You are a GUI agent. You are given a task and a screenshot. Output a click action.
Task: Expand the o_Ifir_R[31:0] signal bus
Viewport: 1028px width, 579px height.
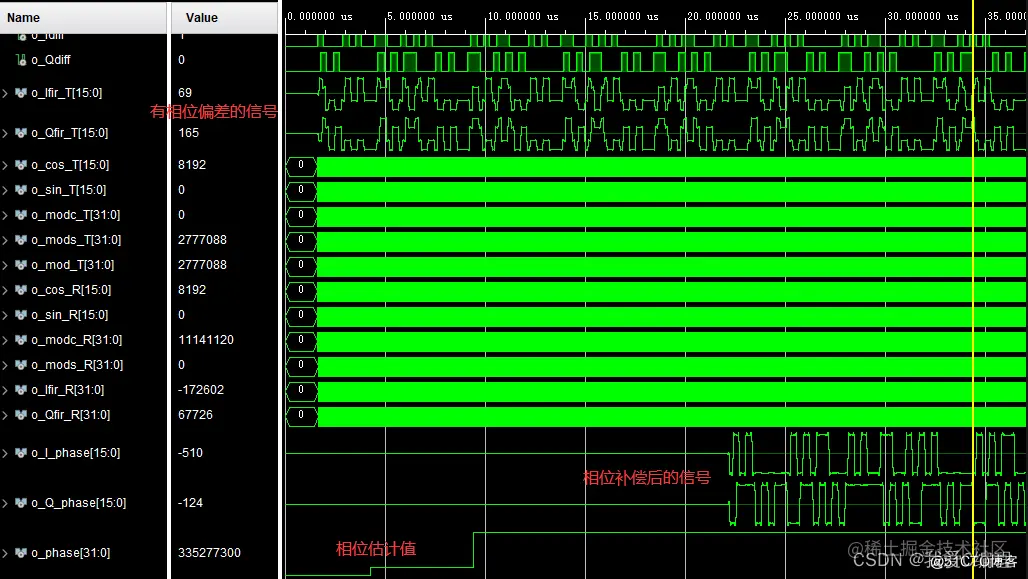pyautogui.click(x=5, y=390)
